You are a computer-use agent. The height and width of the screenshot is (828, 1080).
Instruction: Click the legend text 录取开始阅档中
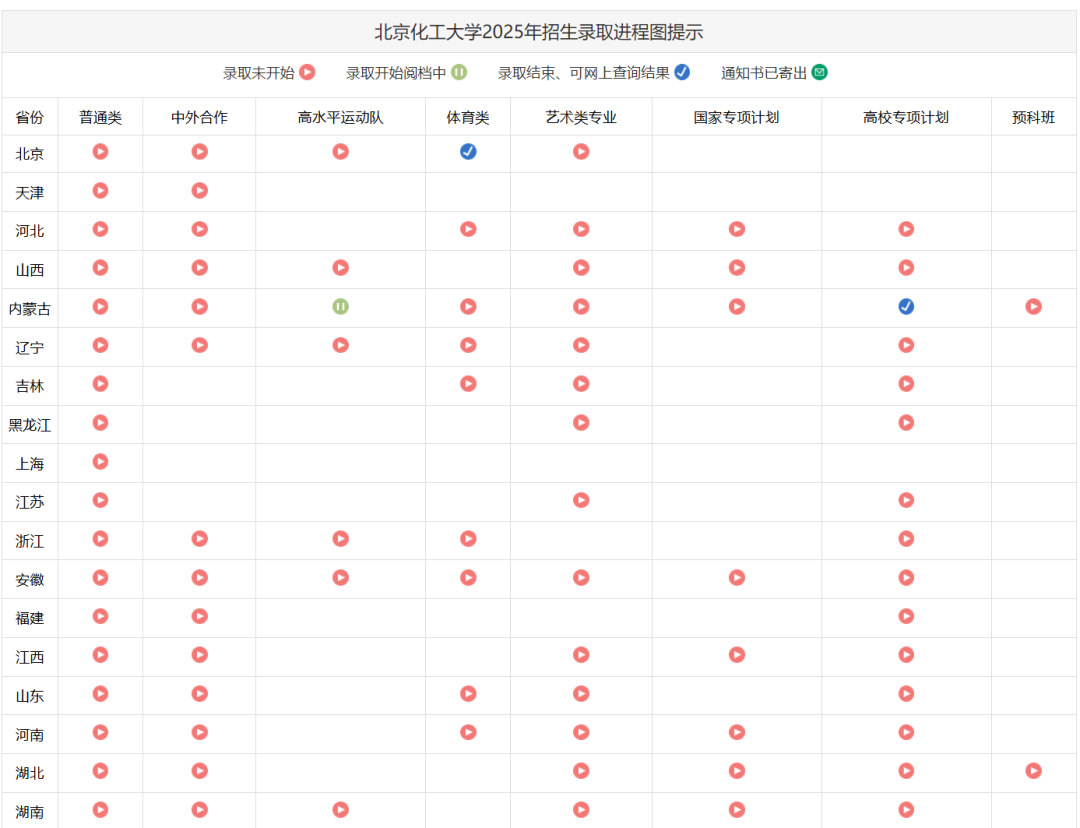(x=396, y=73)
